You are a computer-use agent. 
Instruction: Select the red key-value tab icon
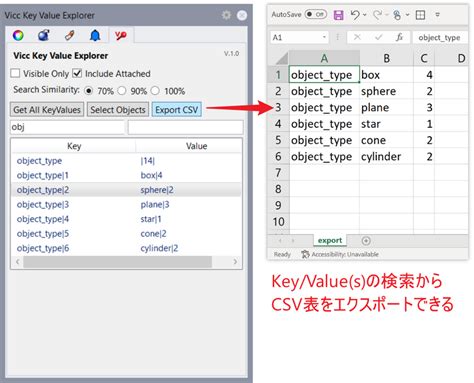121,35
